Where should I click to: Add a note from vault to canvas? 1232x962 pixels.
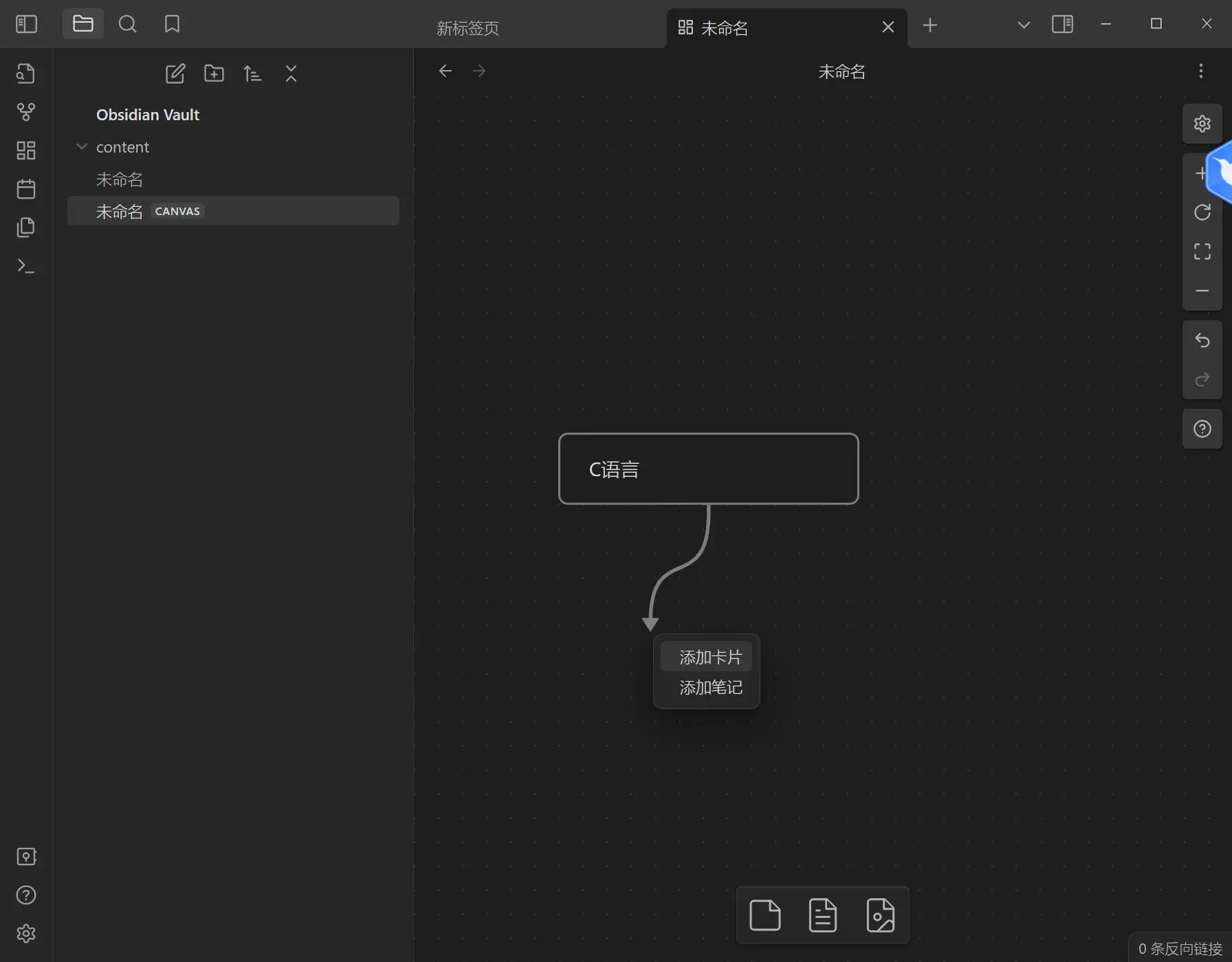point(823,915)
